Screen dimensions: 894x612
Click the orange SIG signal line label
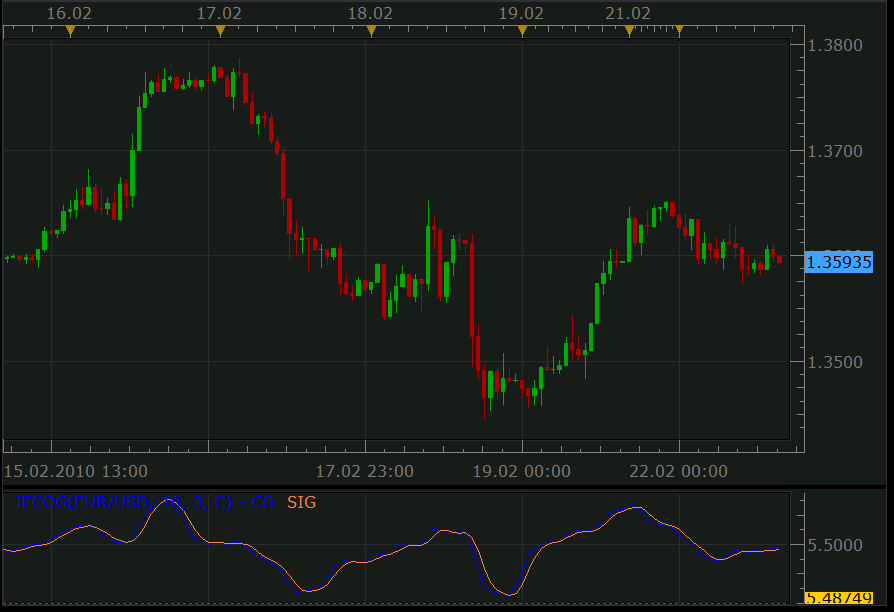pyautogui.click(x=302, y=502)
